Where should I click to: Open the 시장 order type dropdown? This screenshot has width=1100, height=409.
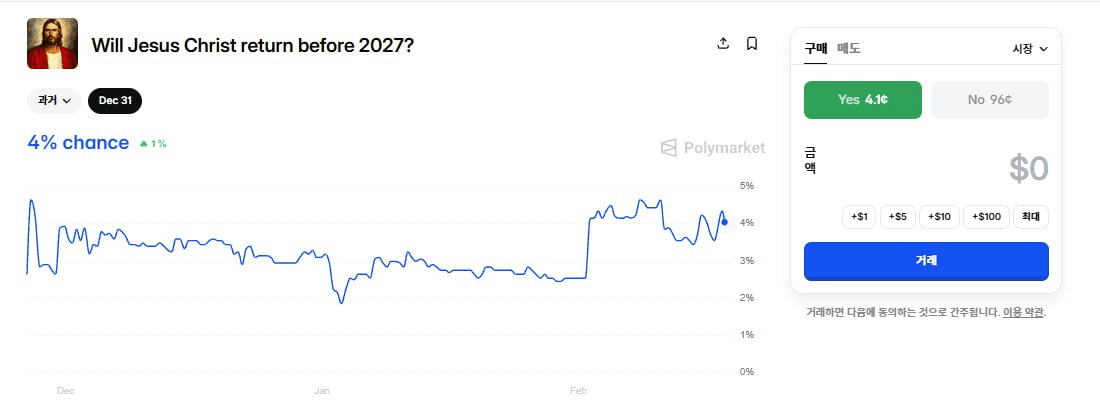(x=1030, y=48)
